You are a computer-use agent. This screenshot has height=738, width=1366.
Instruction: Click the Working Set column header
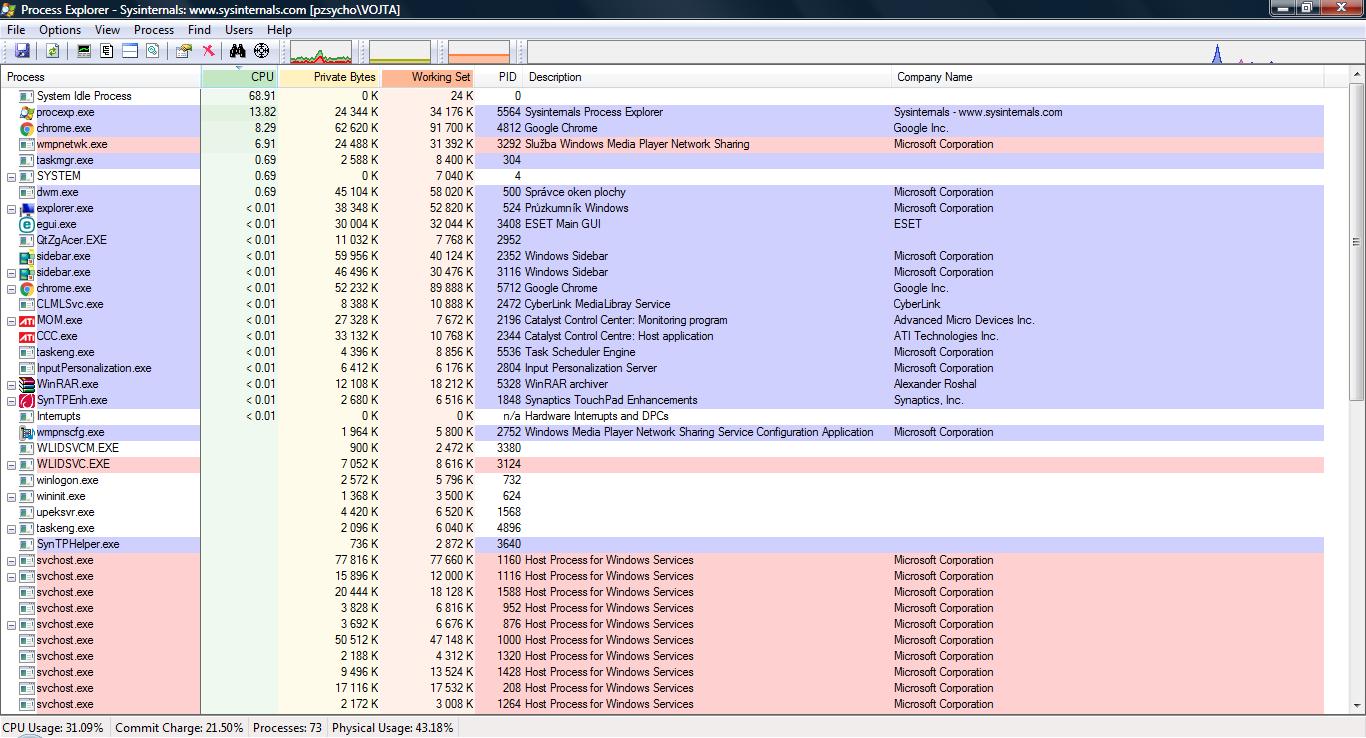click(x=428, y=77)
